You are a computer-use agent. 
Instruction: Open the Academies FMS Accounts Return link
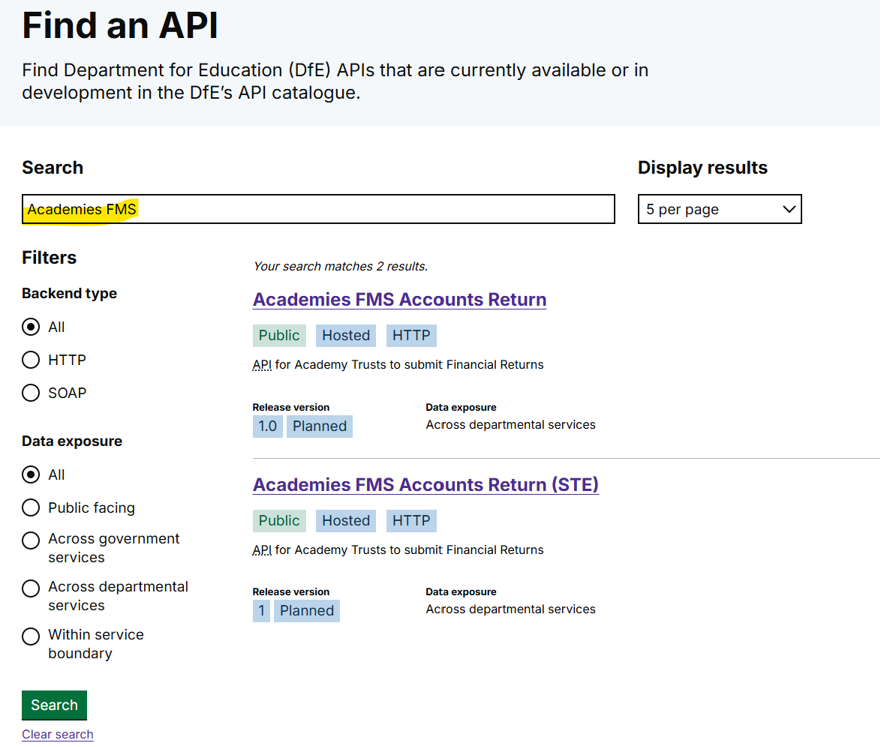click(399, 300)
